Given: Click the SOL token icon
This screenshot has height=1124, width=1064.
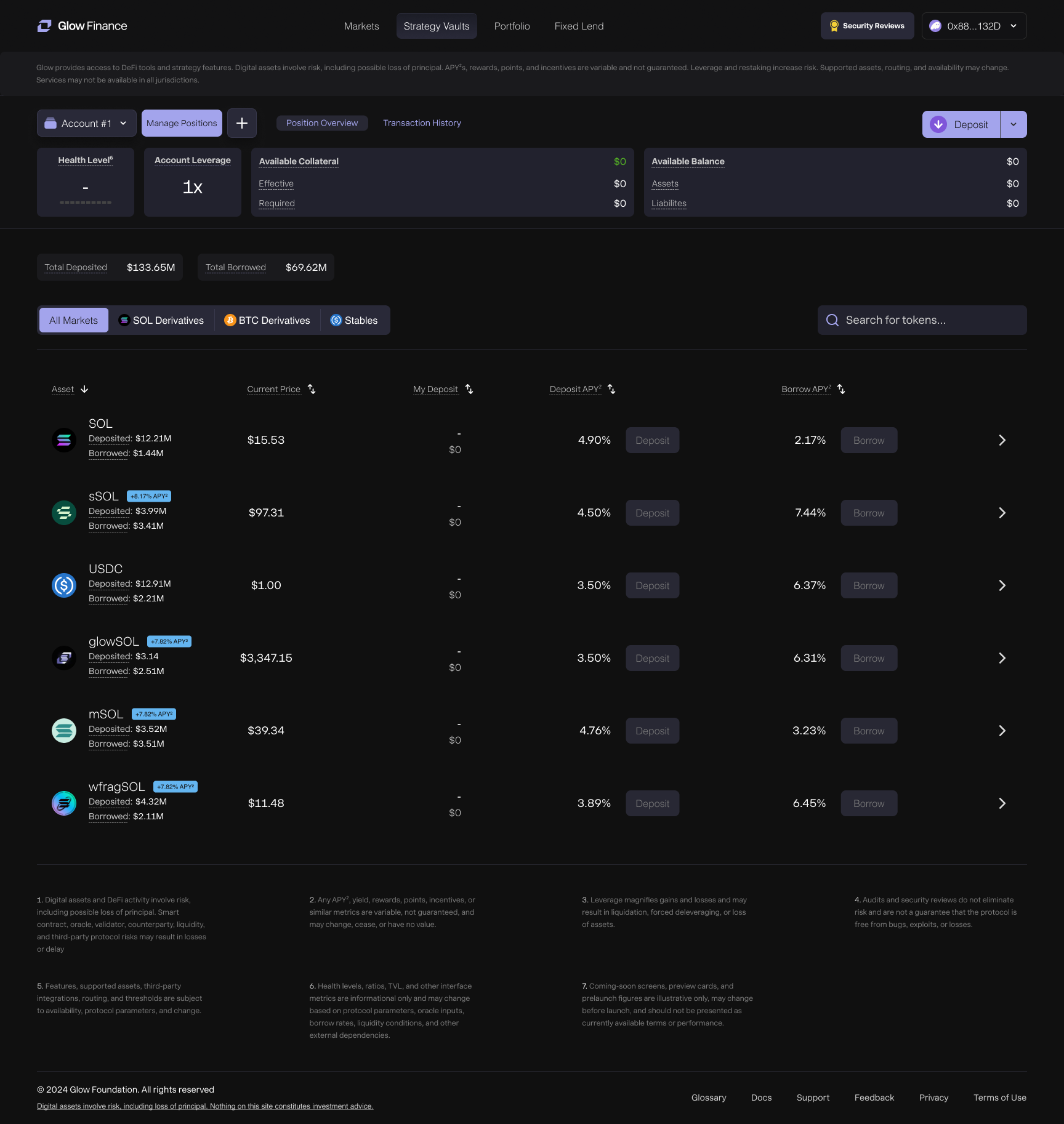Looking at the screenshot, I should pos(64,440).
